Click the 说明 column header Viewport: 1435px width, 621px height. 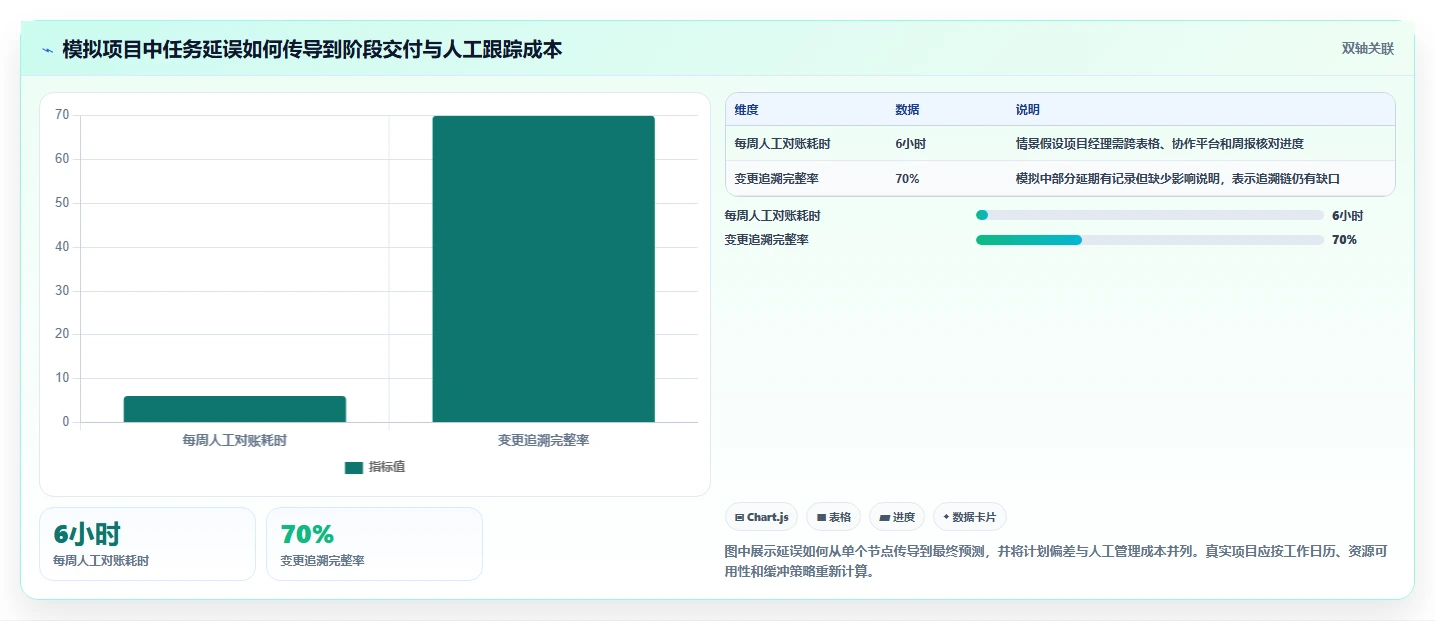click(1028, 110)
